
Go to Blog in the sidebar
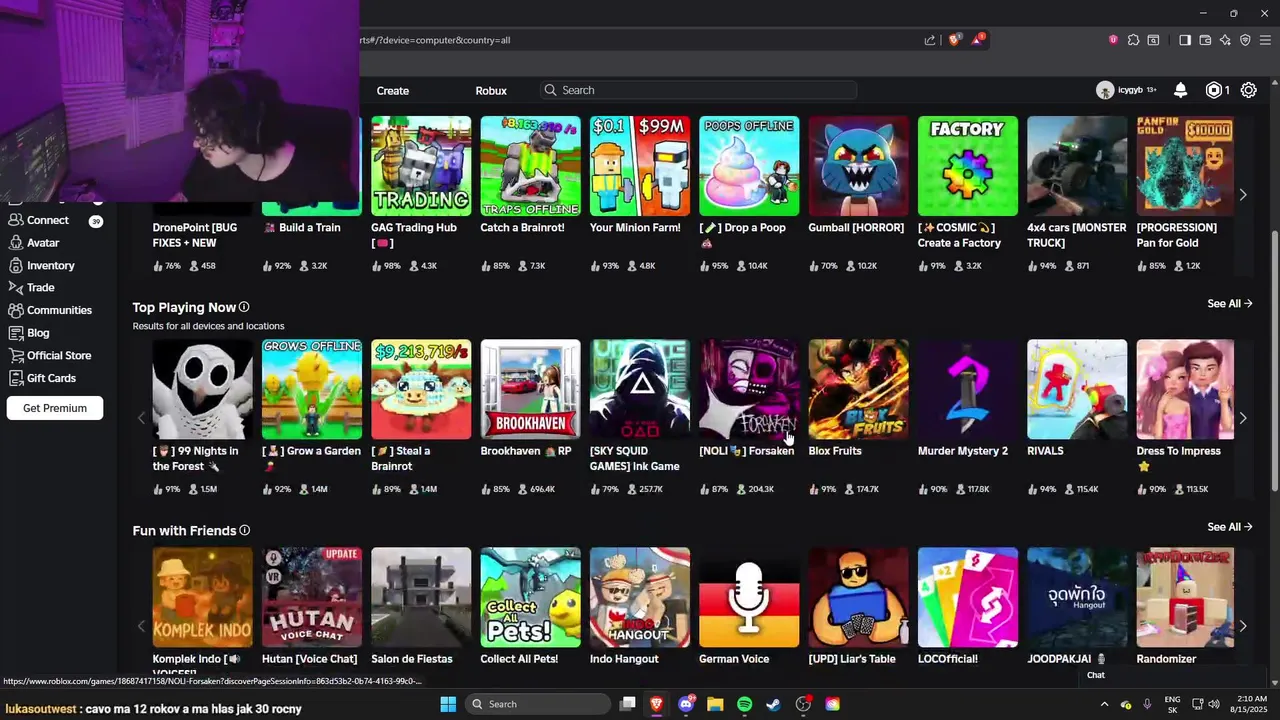coord(38,333)
